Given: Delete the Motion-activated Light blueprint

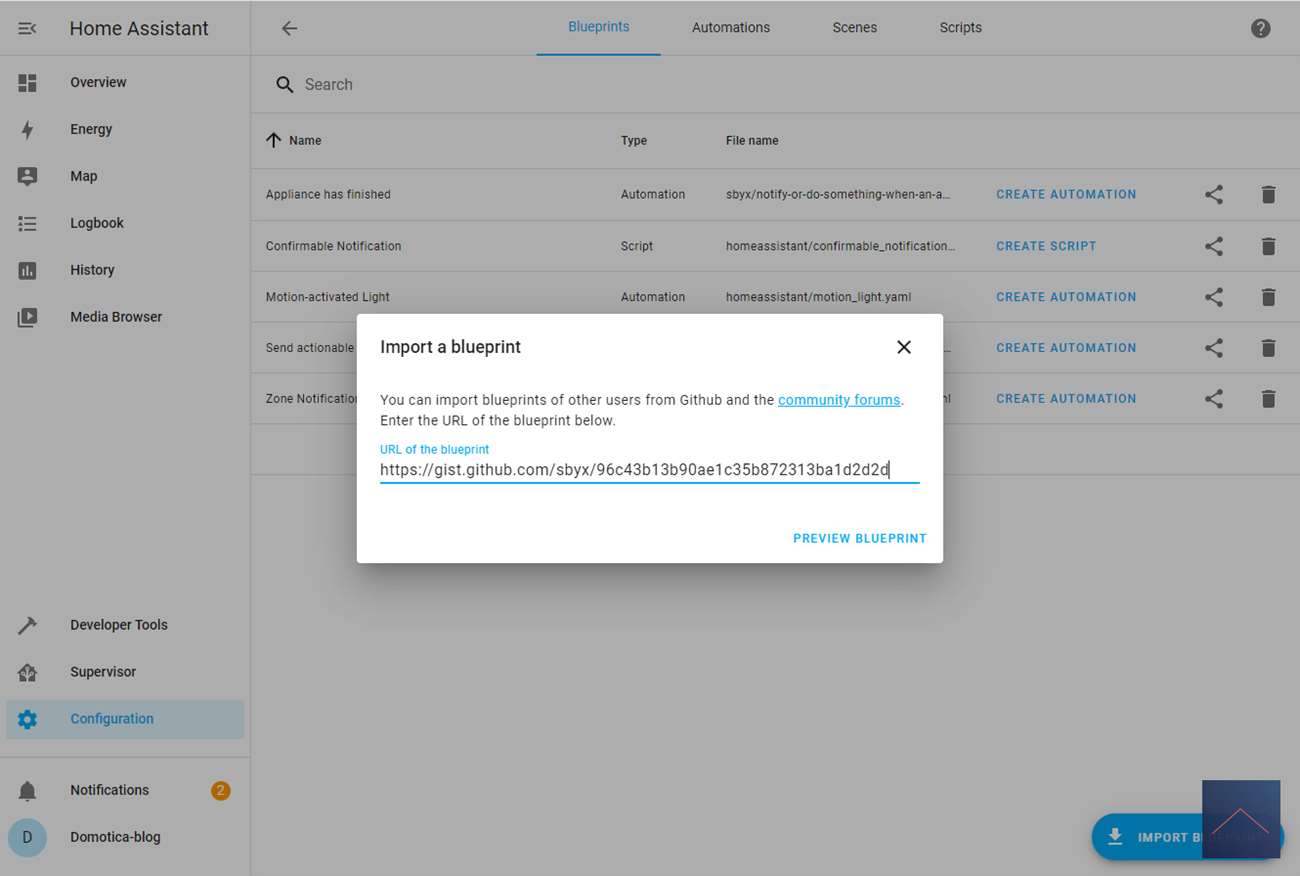Looking at the screenshot, I should pos(1268,297).
